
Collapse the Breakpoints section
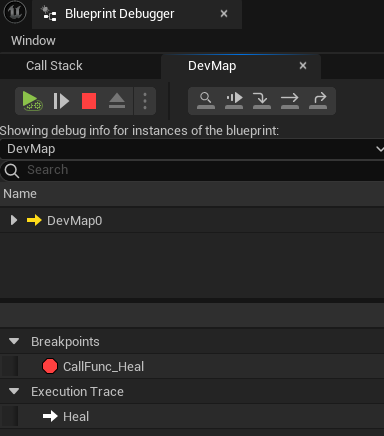coord(14,341)
